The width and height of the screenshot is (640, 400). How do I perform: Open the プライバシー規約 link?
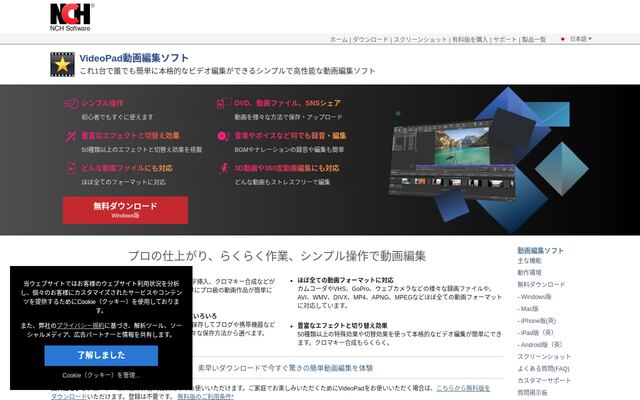tap(81, 326)
